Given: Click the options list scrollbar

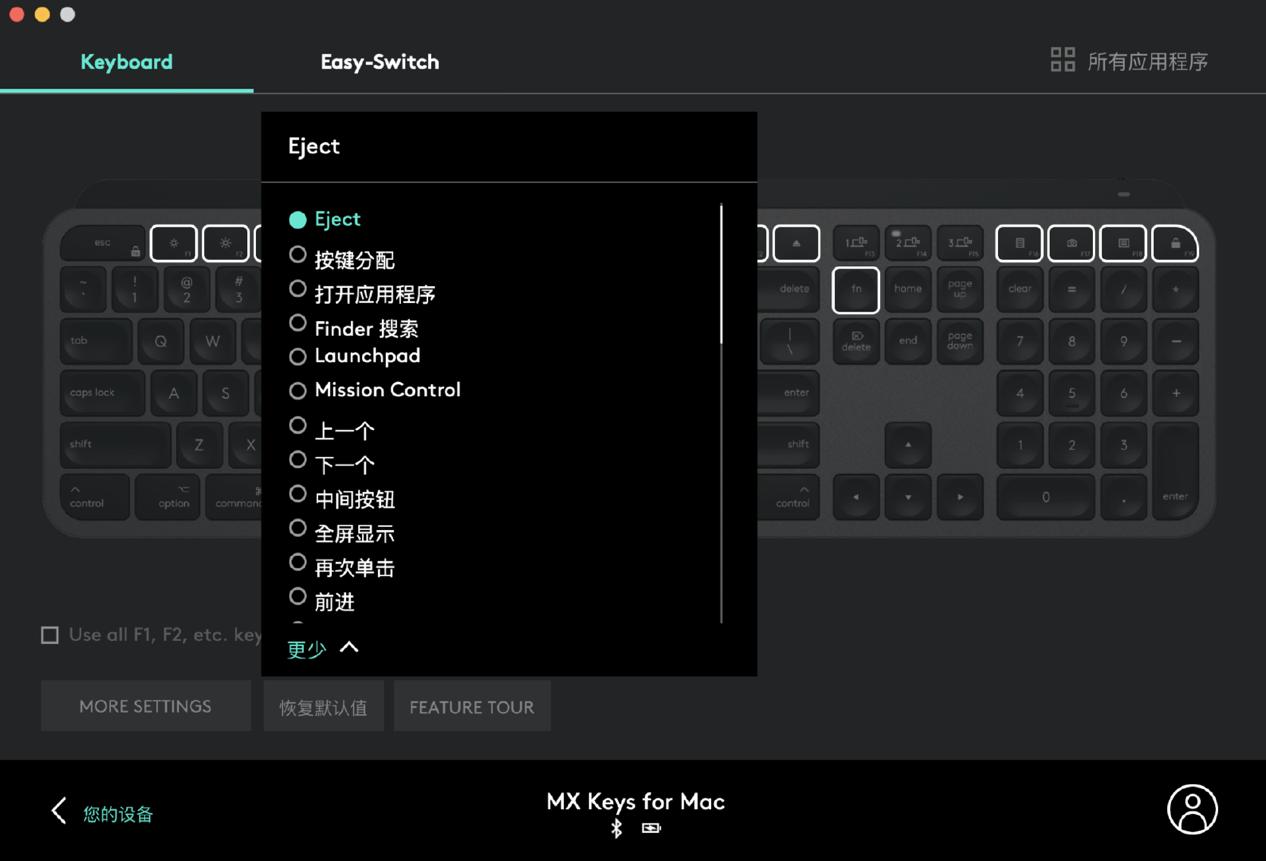Looking at the screenshot, I should tap(721, 275).
